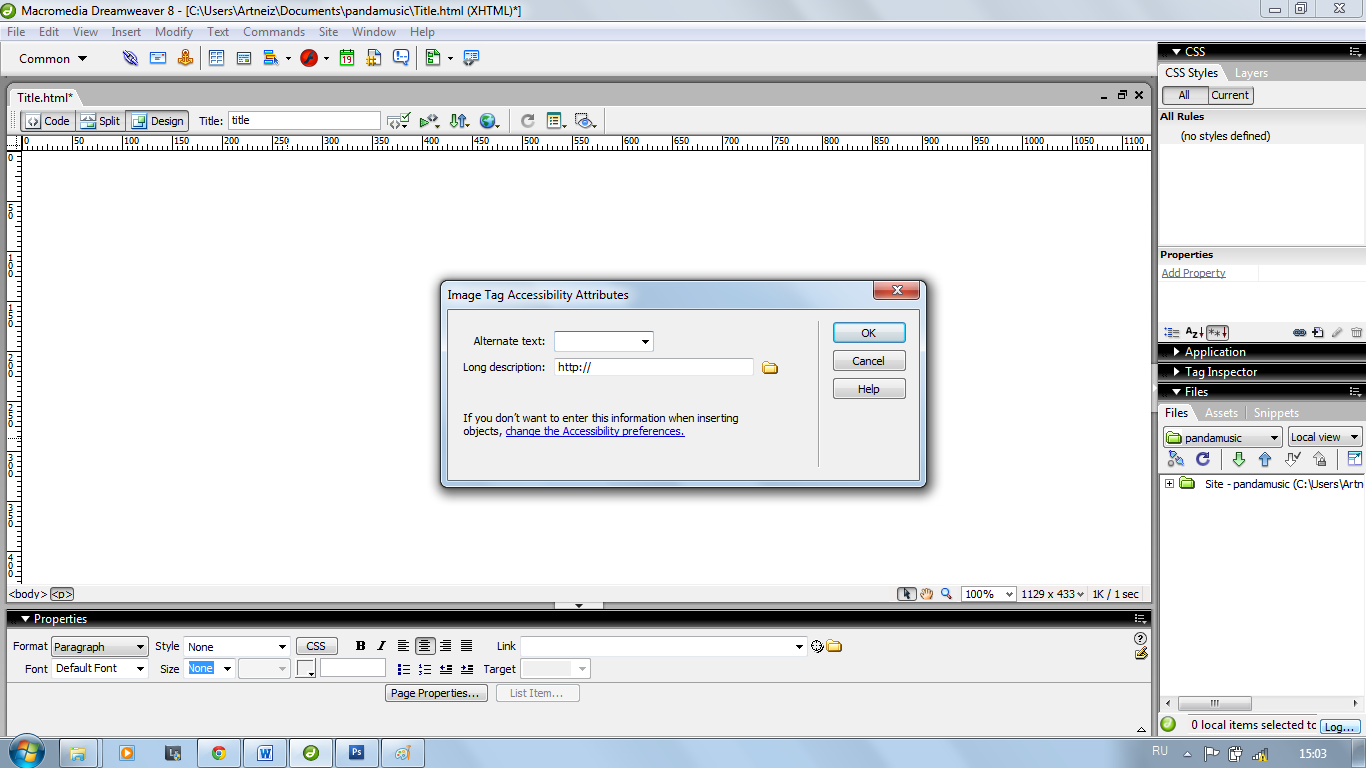Click the Server-Side Include icon
The height and width of the screenshot is (768, 1366).
coord(374,58)
